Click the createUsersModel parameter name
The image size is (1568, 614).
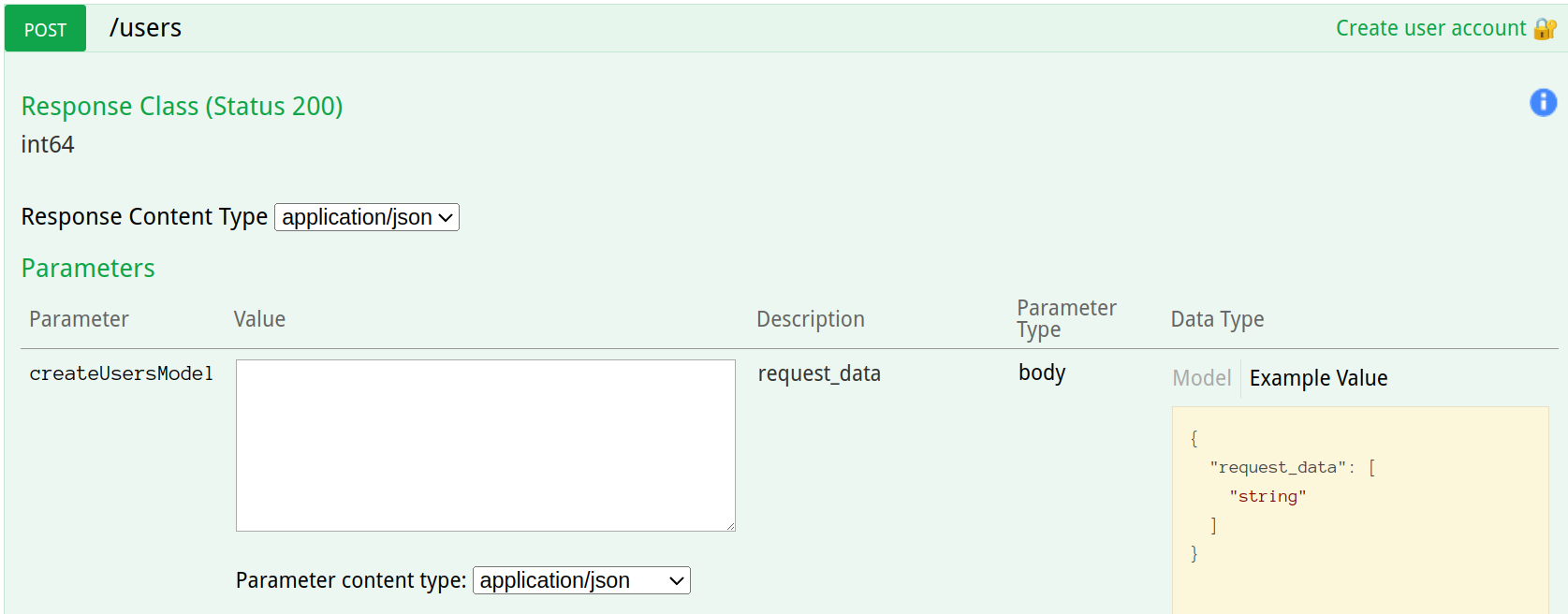(x=121, y=373)
